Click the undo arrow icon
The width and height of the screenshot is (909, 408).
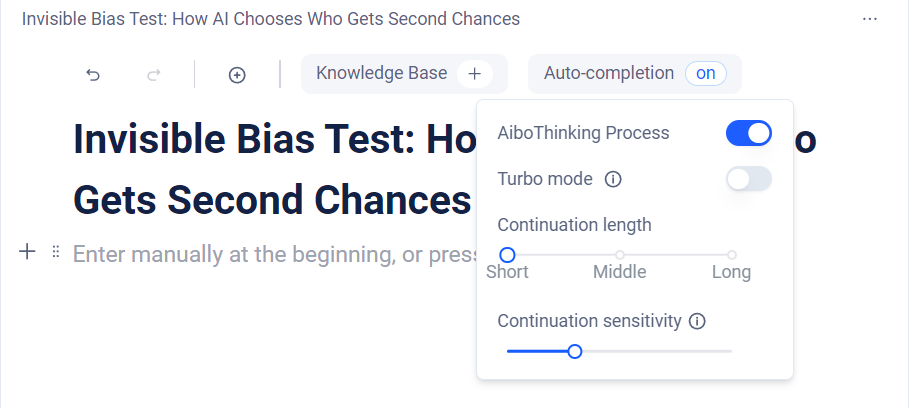[93, 74]
